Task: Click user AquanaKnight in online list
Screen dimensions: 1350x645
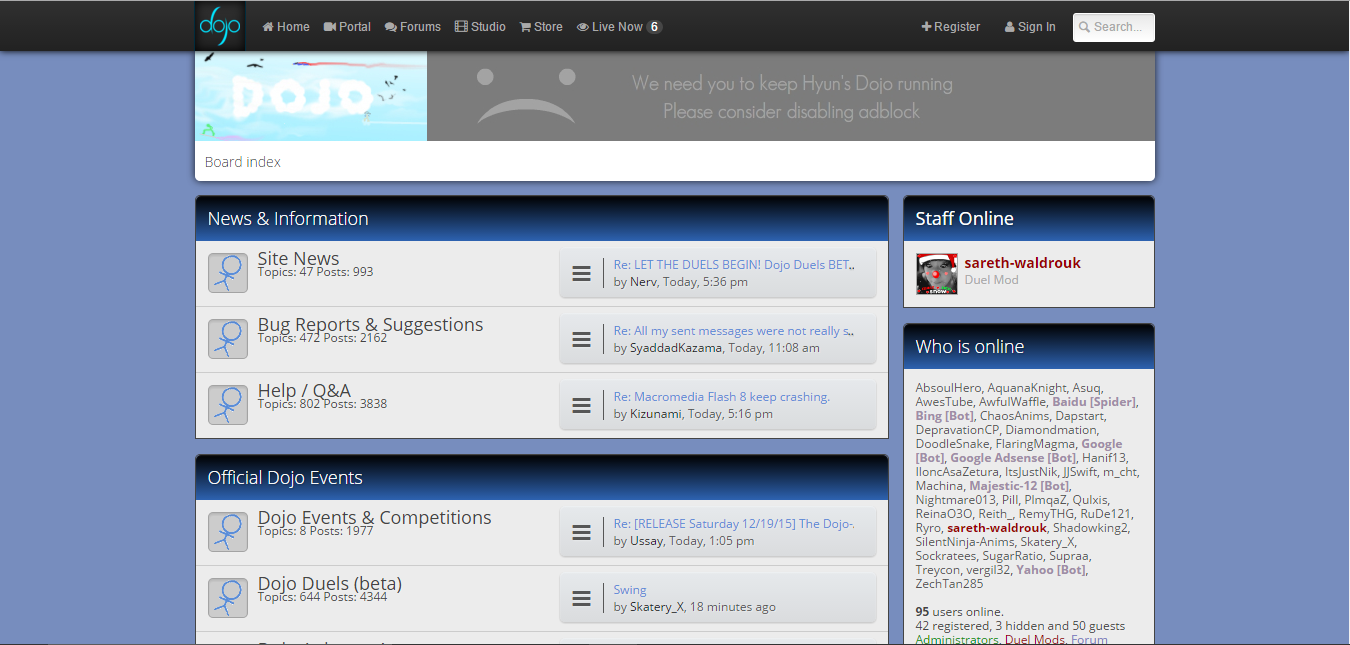Action: pos(1028,388)
